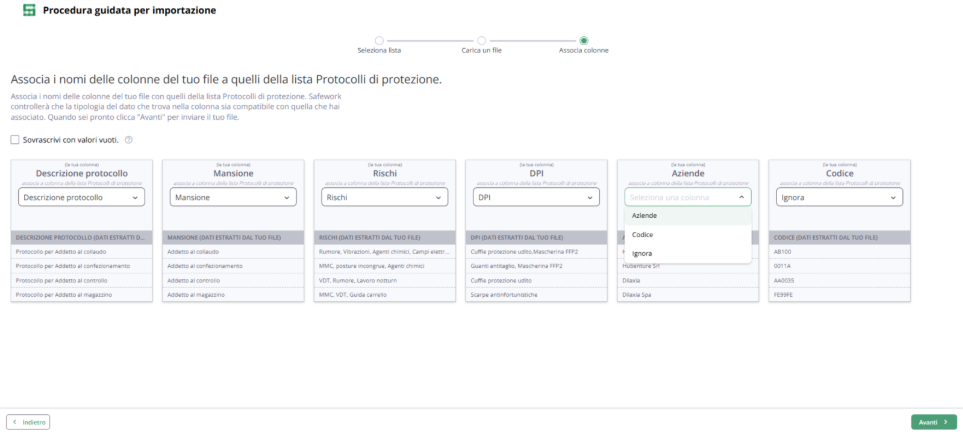The height and width of the screenshot is (432, 963).
Task: Click the MANSIONE data header row
Action: [233, 237]
